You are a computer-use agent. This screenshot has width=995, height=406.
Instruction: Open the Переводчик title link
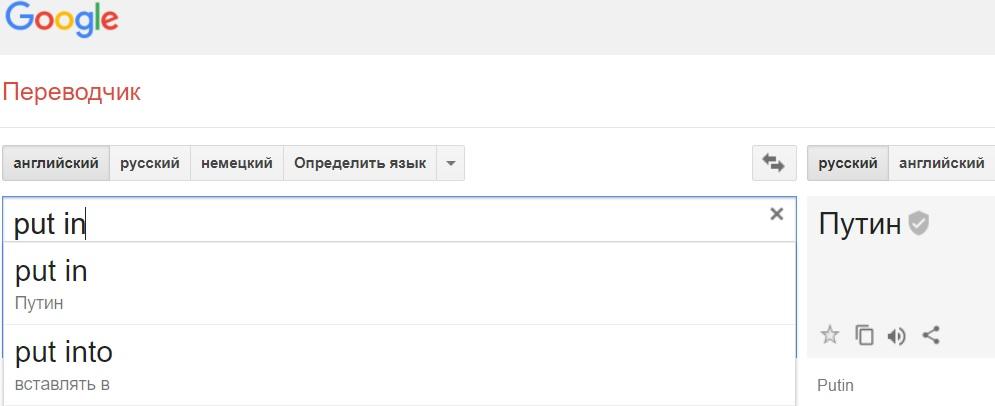[72, 92]
